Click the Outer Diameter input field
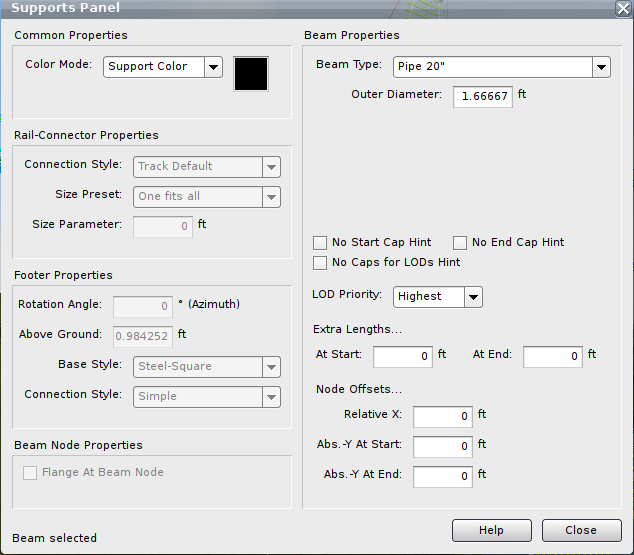Viewport: 634px width, 555px height. (x=483, y=97)
